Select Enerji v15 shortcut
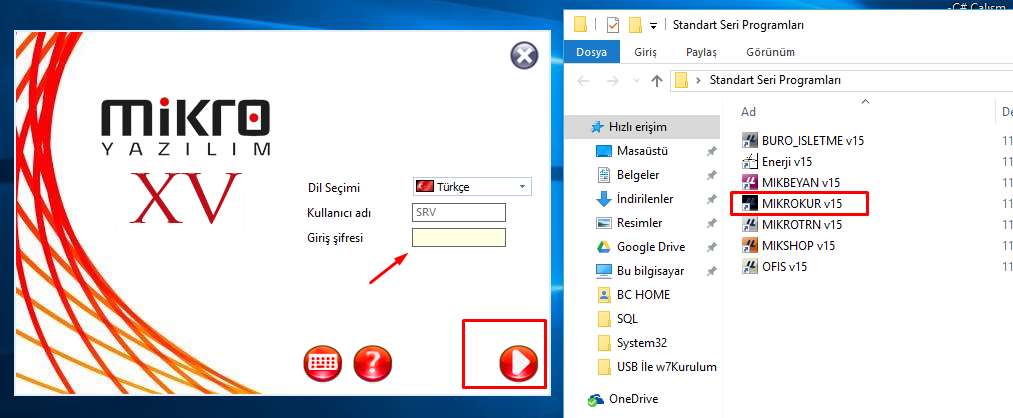 click(x=777, y=162)
